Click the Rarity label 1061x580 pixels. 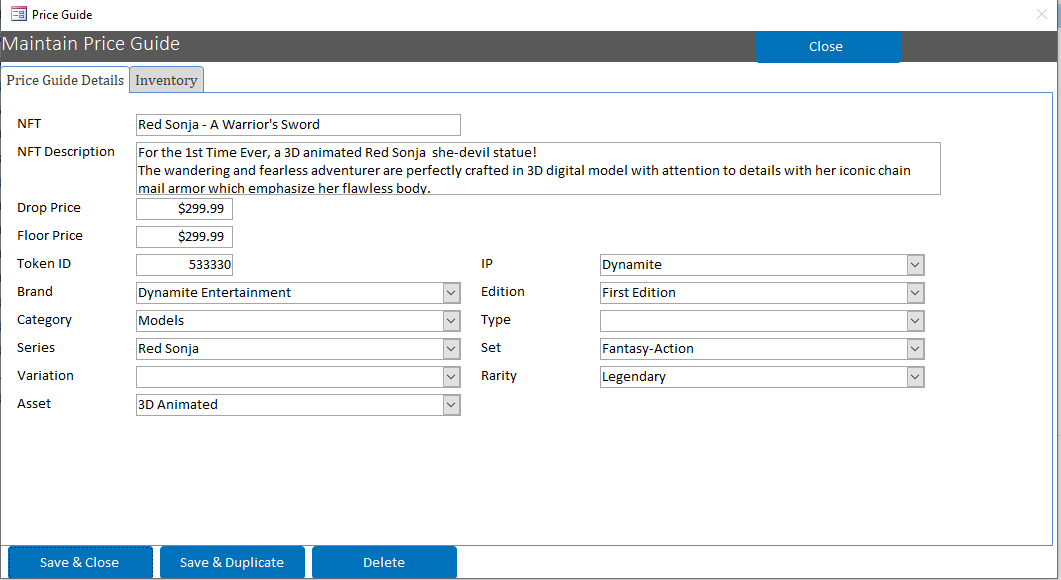coord(499,376)
